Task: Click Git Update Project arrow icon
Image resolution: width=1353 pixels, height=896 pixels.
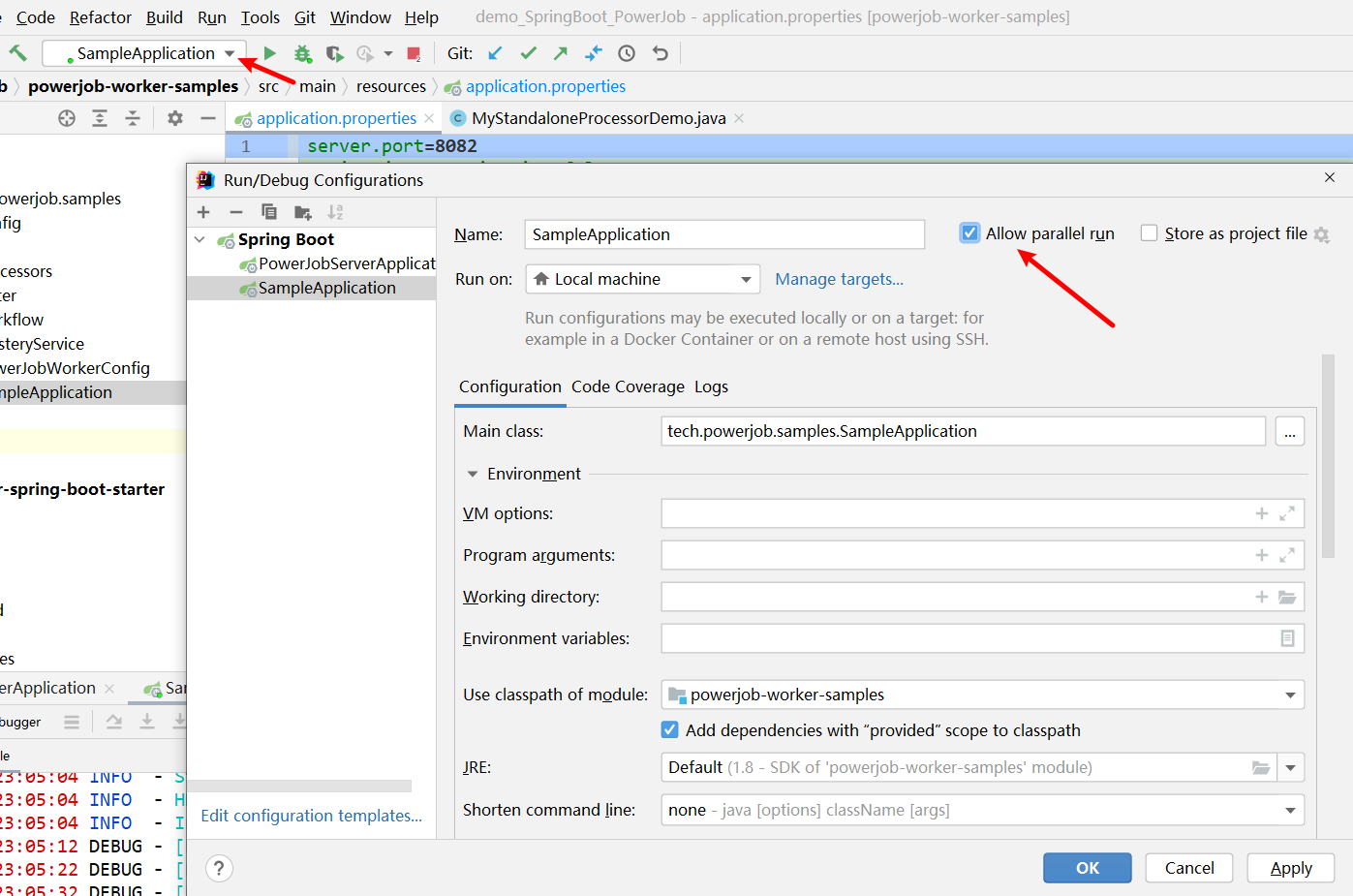Action: point(496,53)
